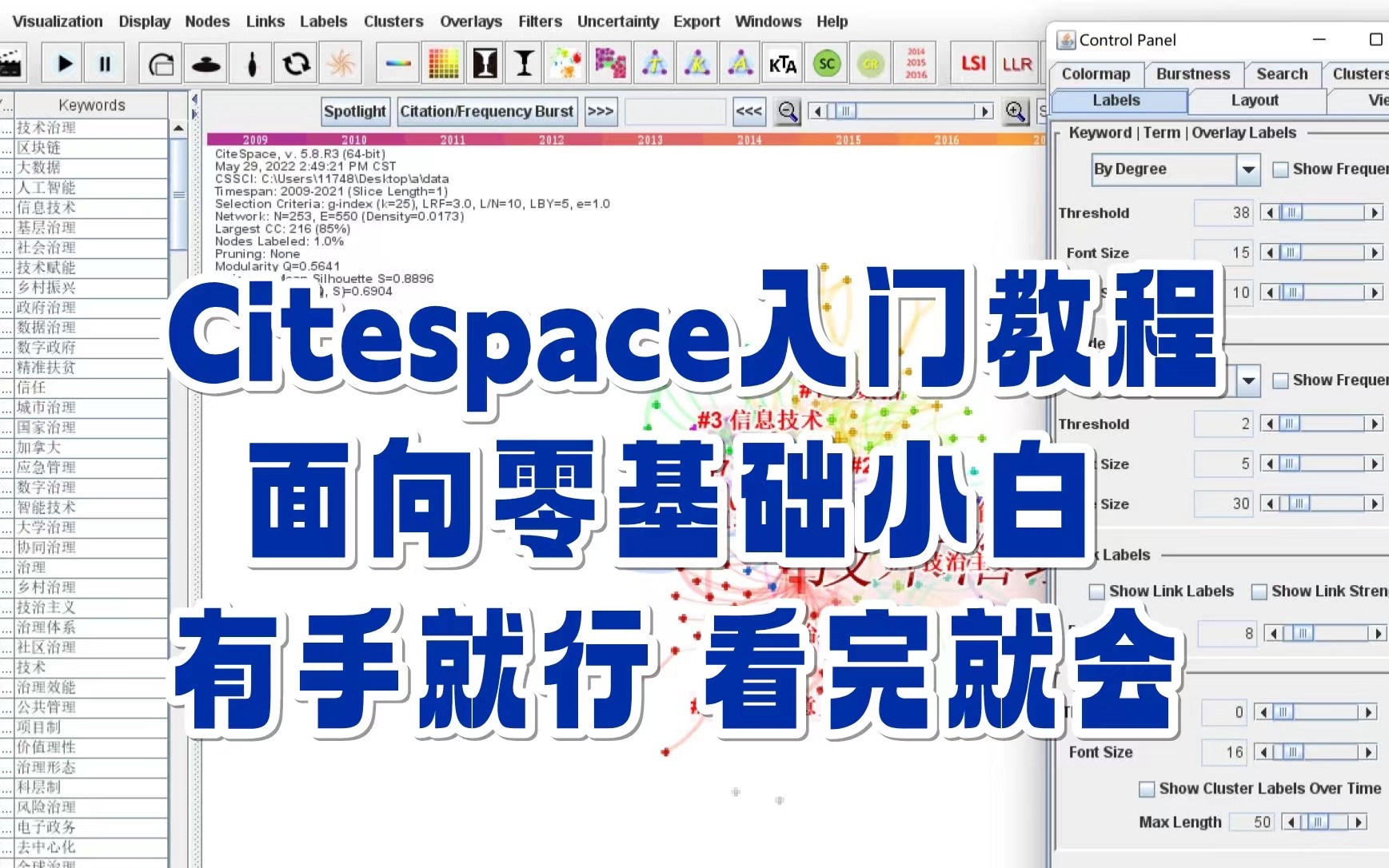Image resolution: width=1389 pixels, height=868 pixels.
Task: Click the zoom slider between magnifier icons
Action: [901, 111]
